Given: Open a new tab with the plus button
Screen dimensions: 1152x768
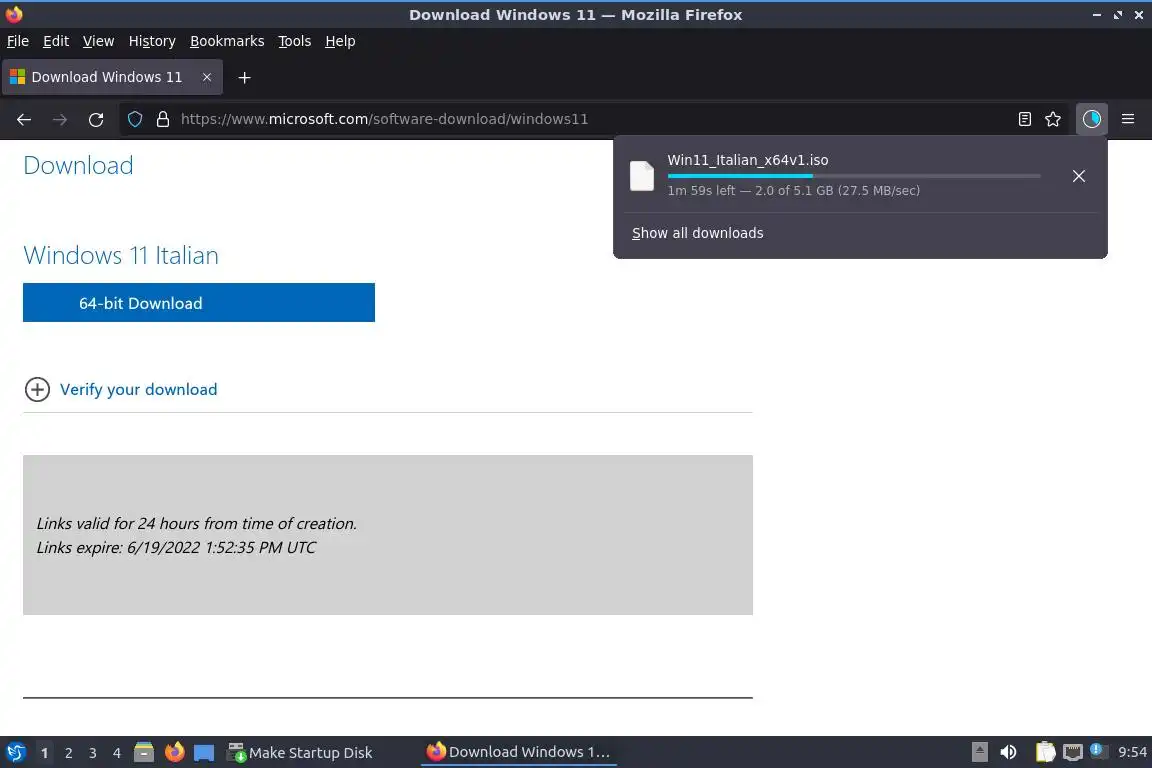Looking at the screenshot, I should [245, 77].
